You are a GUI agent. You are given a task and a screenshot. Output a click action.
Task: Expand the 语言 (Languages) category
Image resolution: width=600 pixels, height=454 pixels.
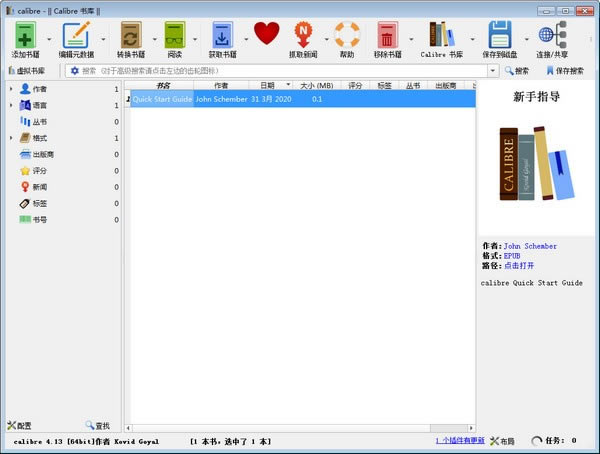[11, 105]
